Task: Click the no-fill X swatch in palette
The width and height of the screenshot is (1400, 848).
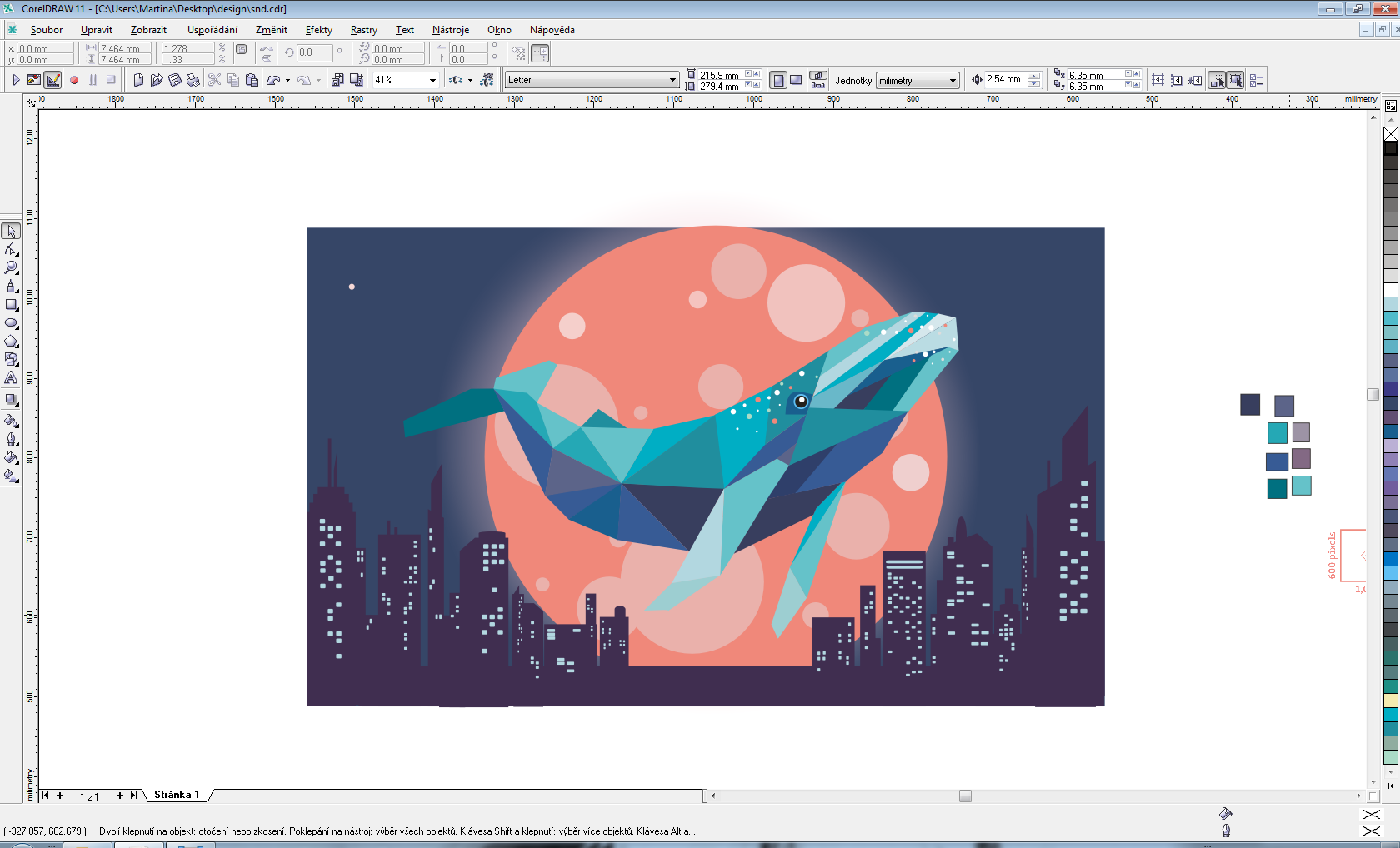Action: click(1391, 134)
